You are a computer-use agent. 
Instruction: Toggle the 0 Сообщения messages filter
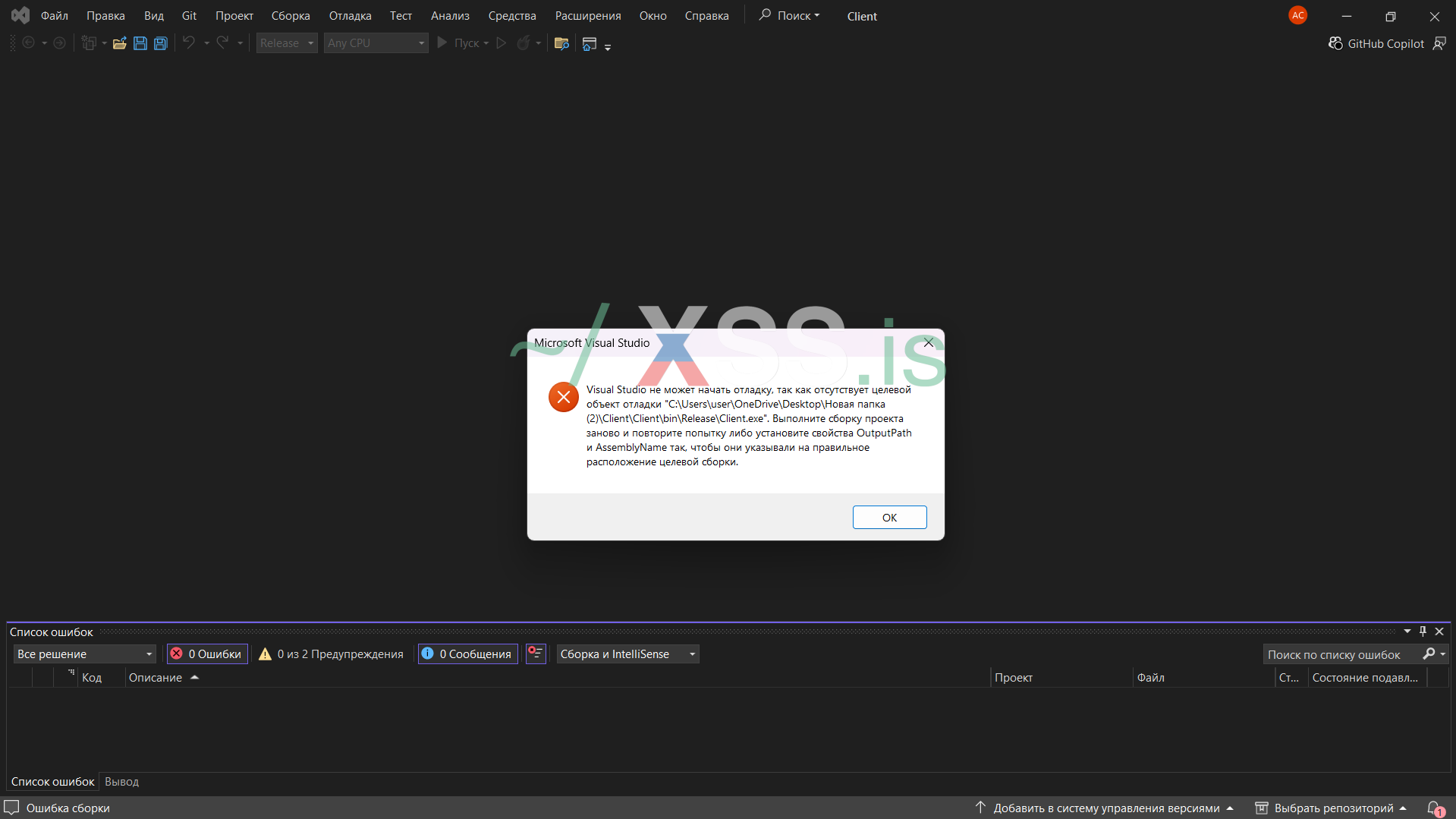tap(467, 654)
